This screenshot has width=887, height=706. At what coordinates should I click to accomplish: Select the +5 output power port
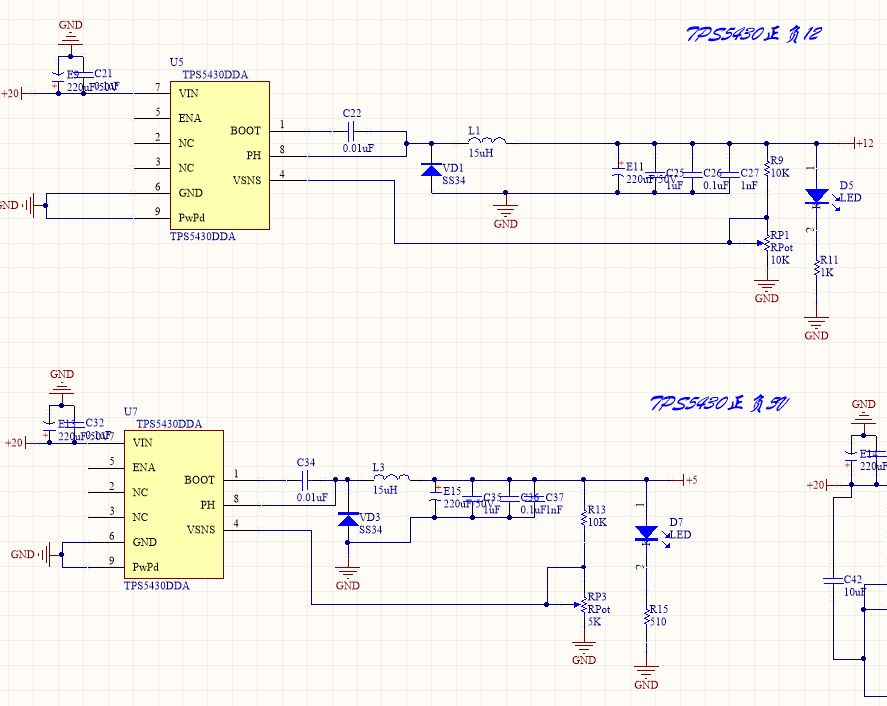point(691,480)
